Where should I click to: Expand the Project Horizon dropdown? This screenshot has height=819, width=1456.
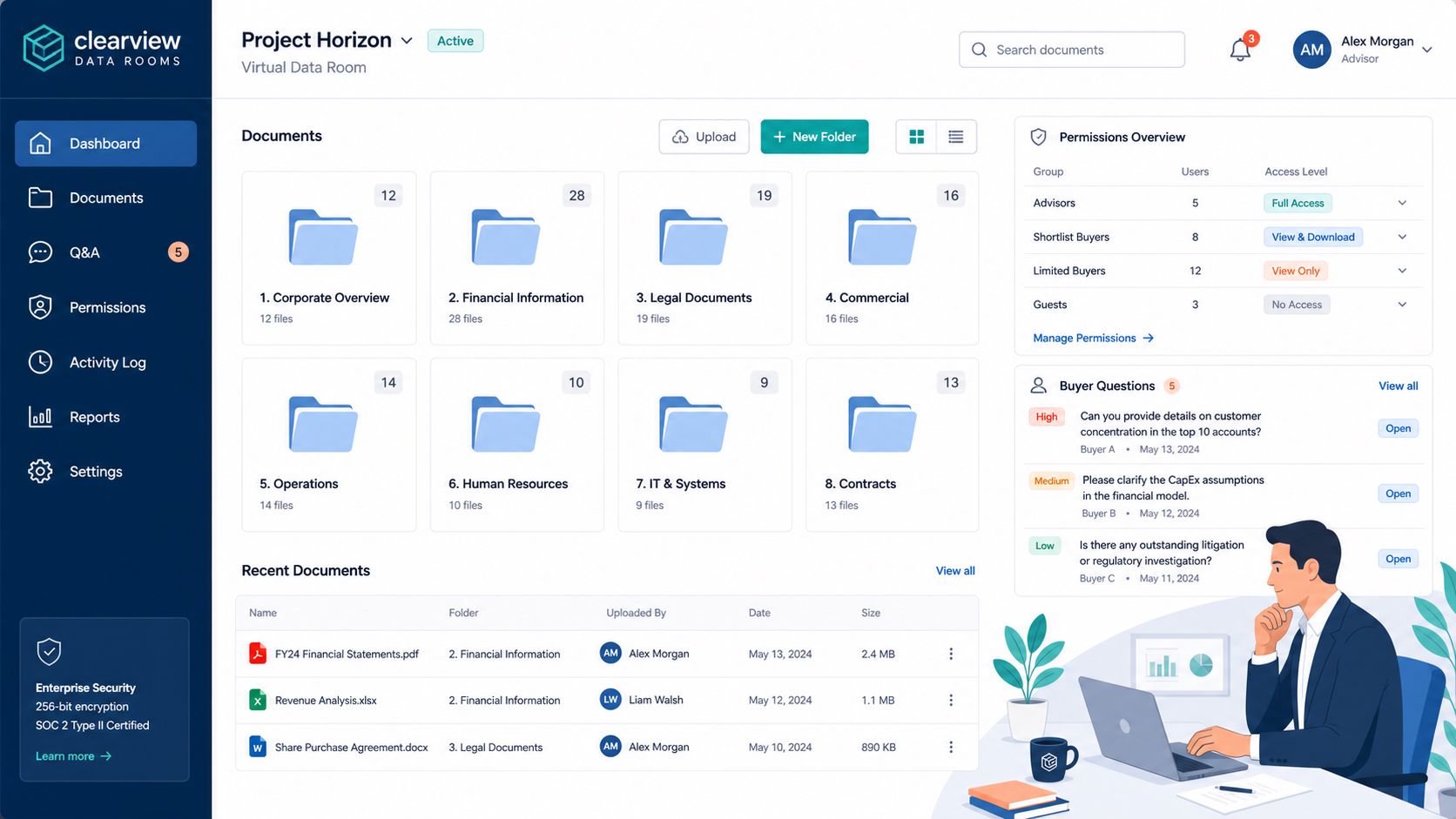click(407, 41)
